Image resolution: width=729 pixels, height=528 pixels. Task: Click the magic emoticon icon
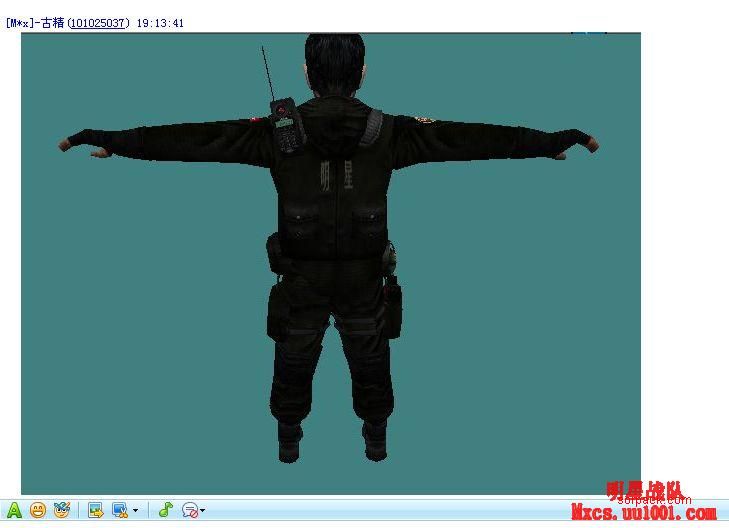(62, 510)
